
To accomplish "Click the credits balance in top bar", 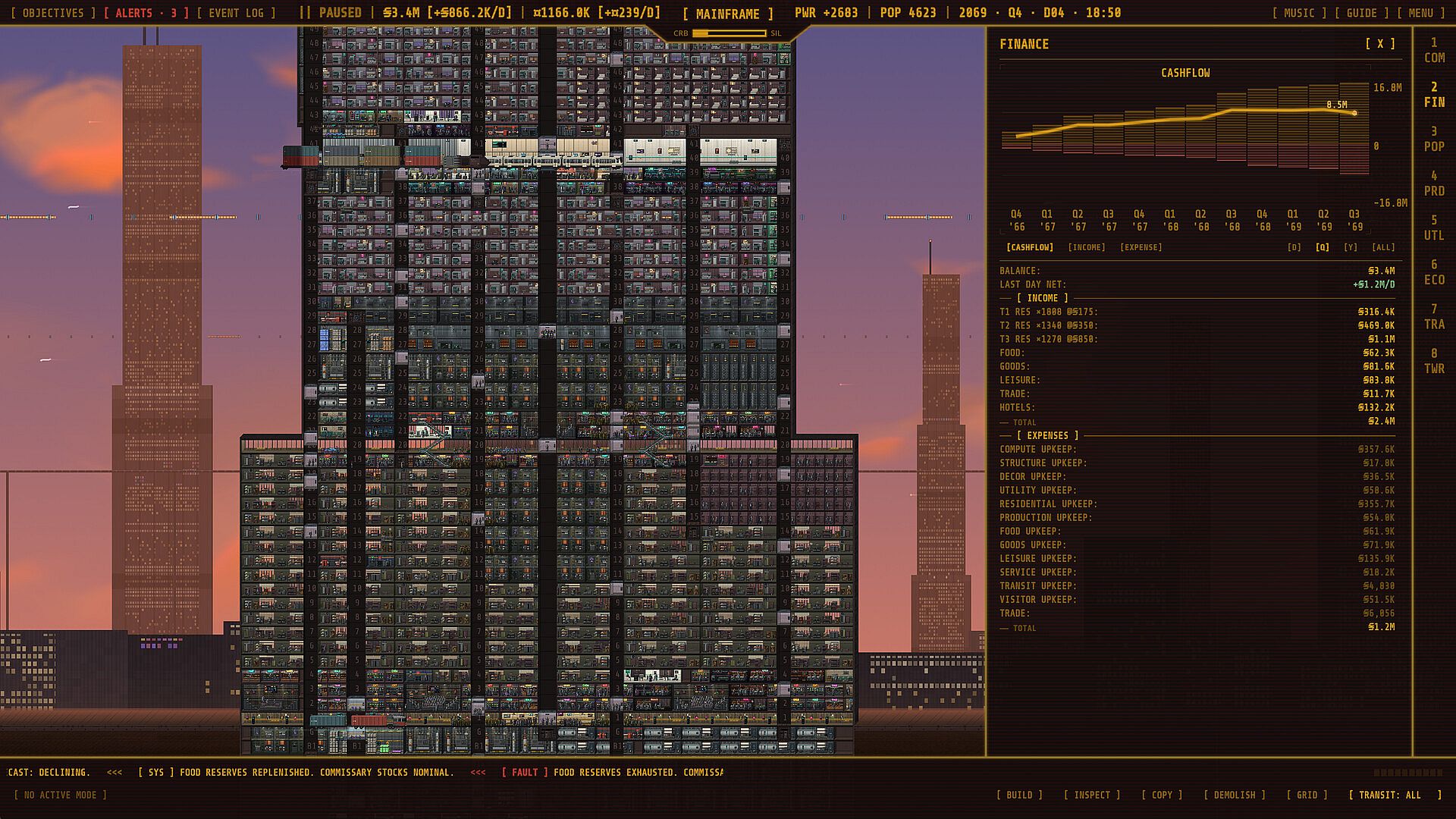I will pyautogui.click(x=447, y=13).
